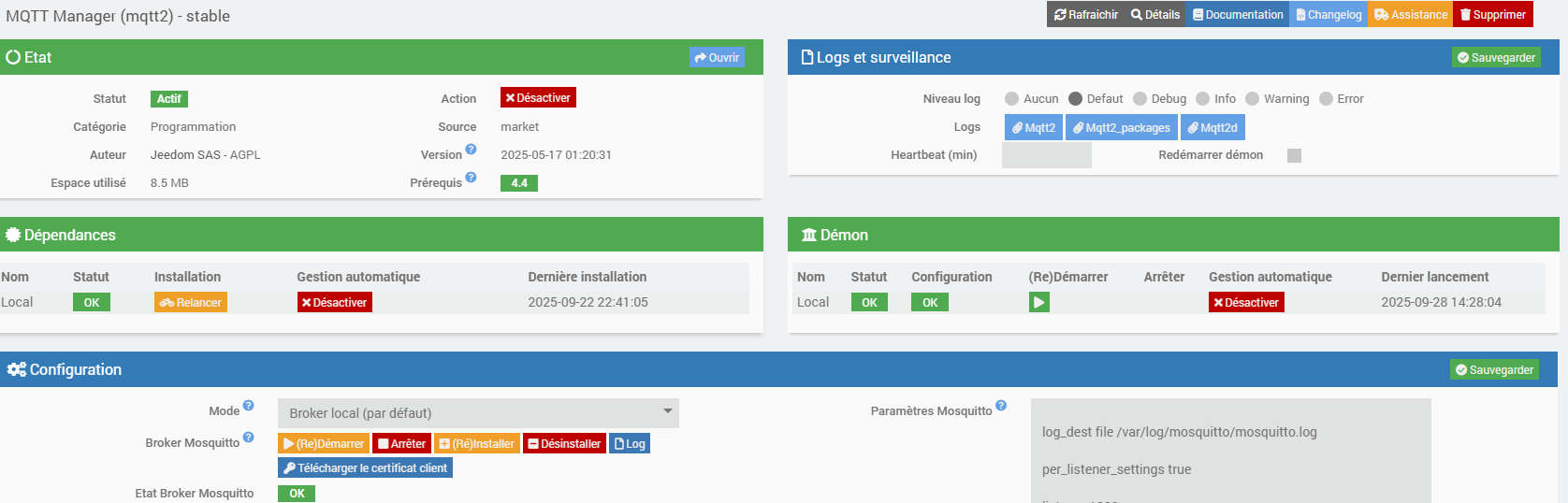Save the Configuration panel settings
Viewport: 1568px width, 503px height.
pos(1494,369)
